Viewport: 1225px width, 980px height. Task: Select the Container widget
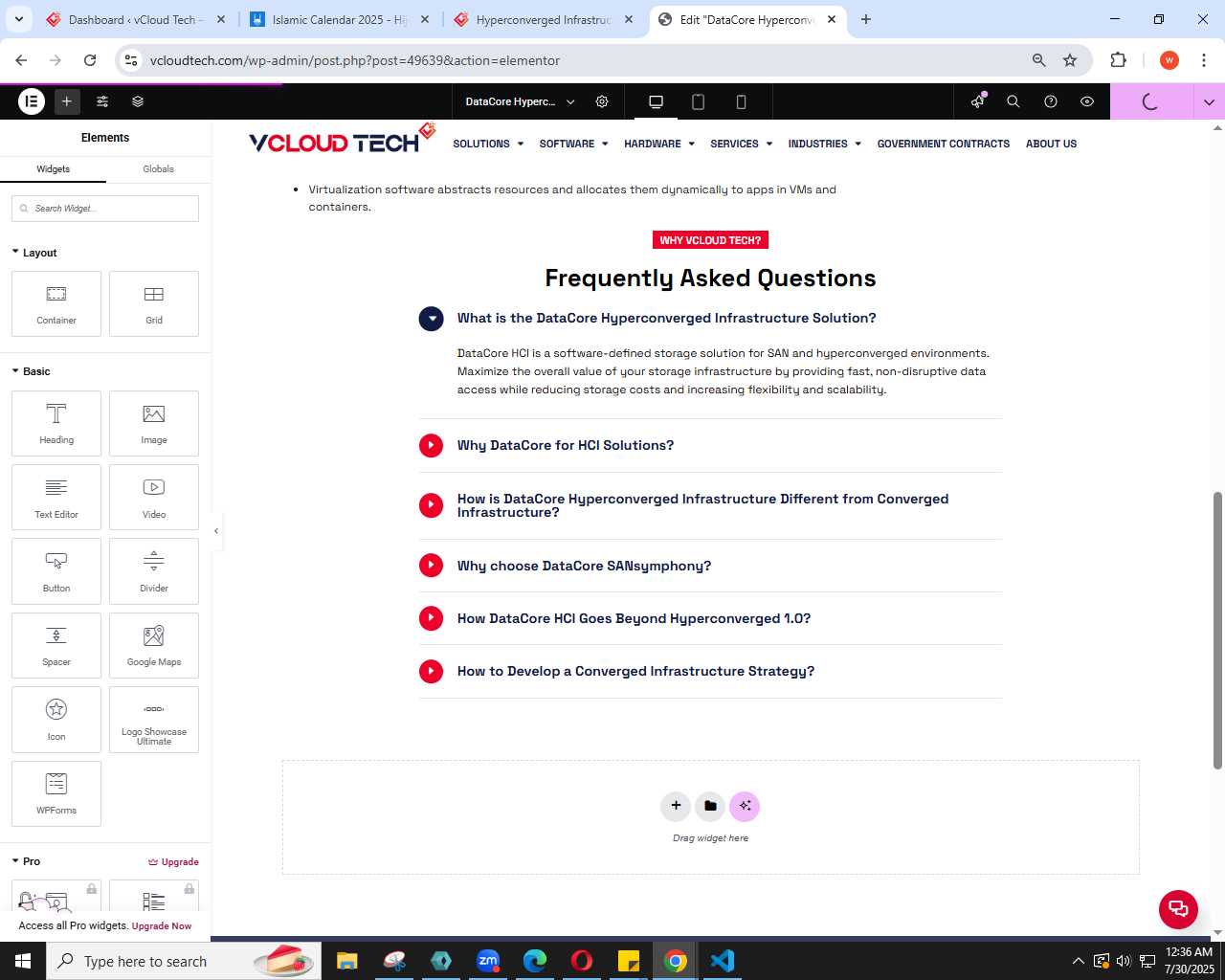pos(56,304)
